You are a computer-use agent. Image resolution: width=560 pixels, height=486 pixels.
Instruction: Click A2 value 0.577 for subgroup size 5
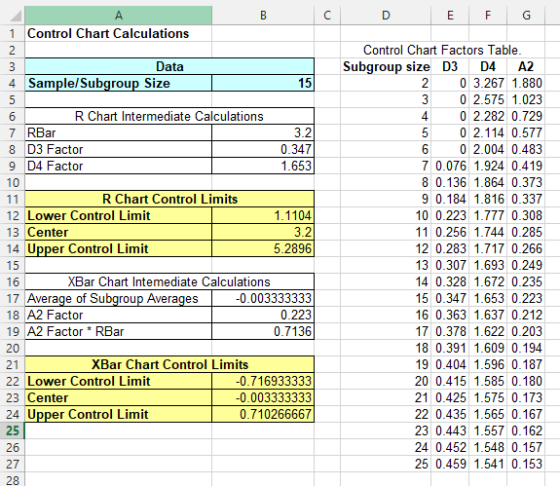pos(526,133)
